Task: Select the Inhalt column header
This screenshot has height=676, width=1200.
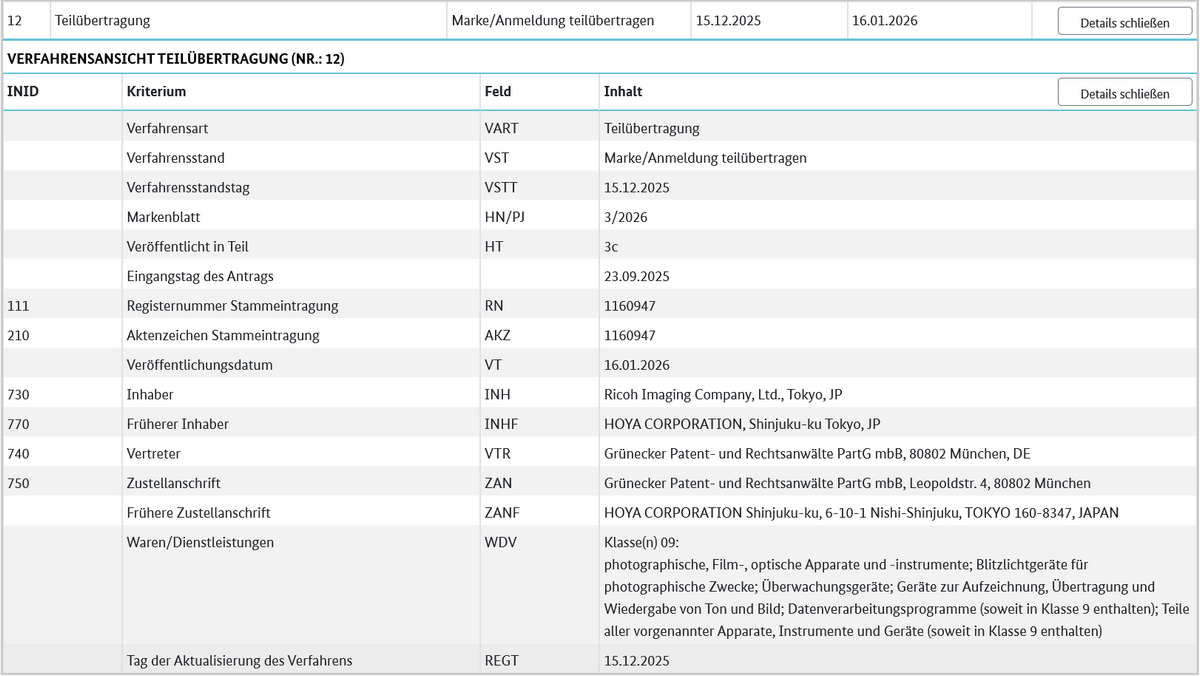Action: (x=623, y=91)
